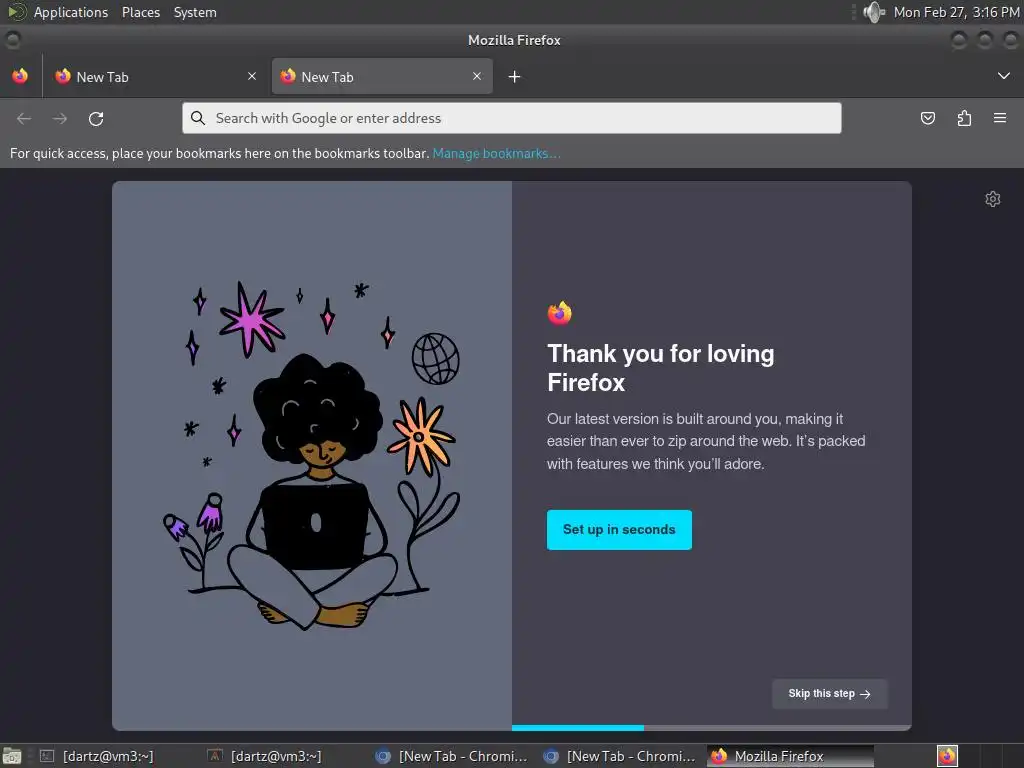
Task: Open the Firefox application menu
Action: [x=1000, y=118]
